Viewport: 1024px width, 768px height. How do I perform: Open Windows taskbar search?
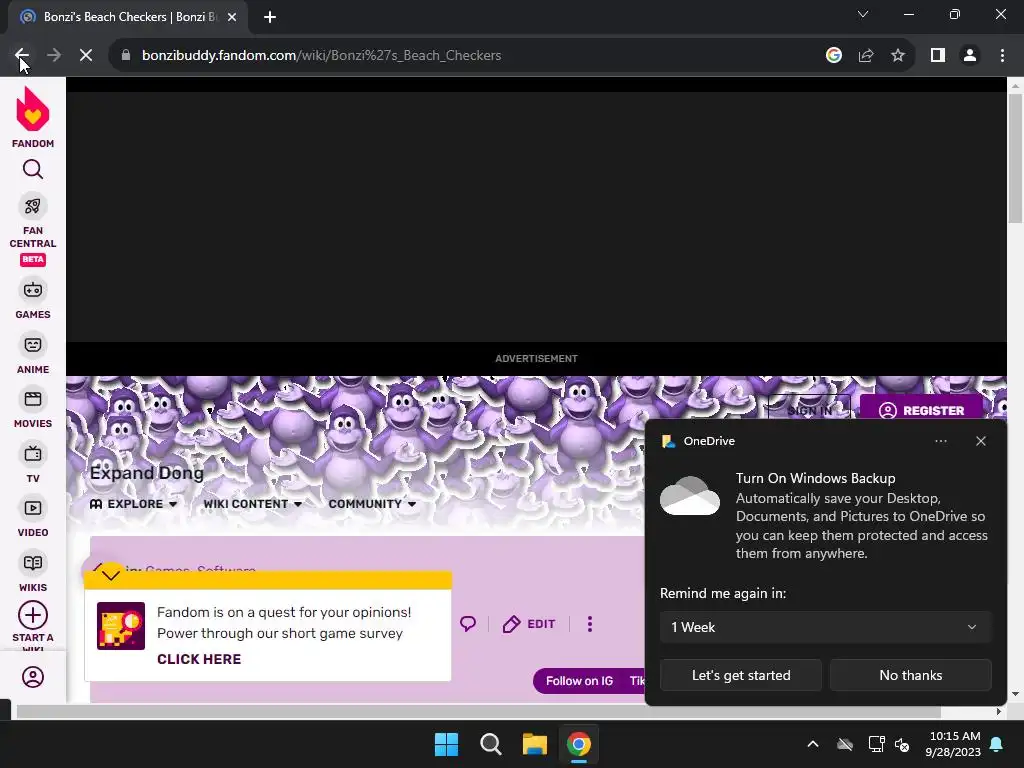(x=490, y=744)
